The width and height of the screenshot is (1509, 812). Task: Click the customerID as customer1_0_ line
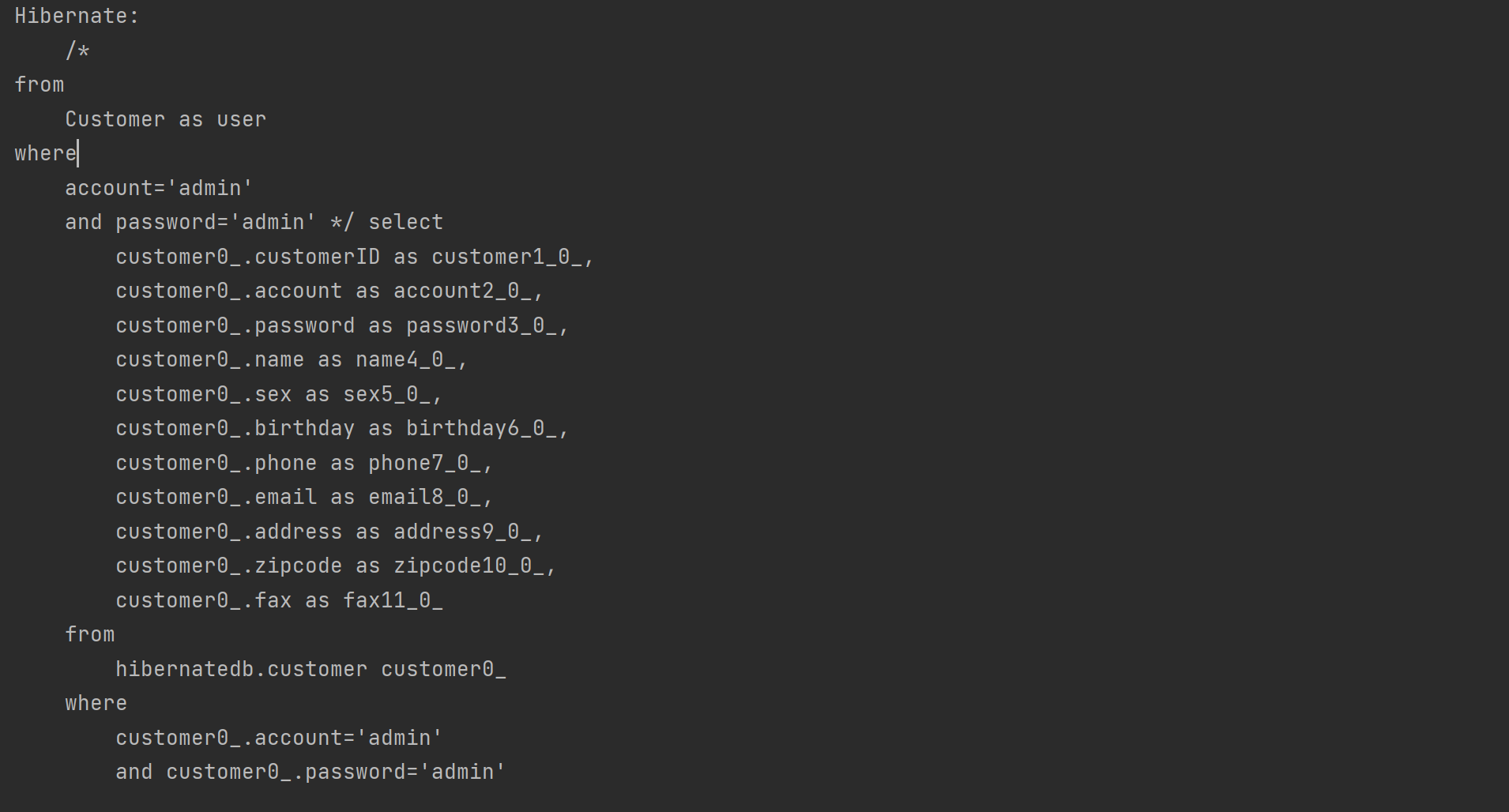tap(355, 257)
